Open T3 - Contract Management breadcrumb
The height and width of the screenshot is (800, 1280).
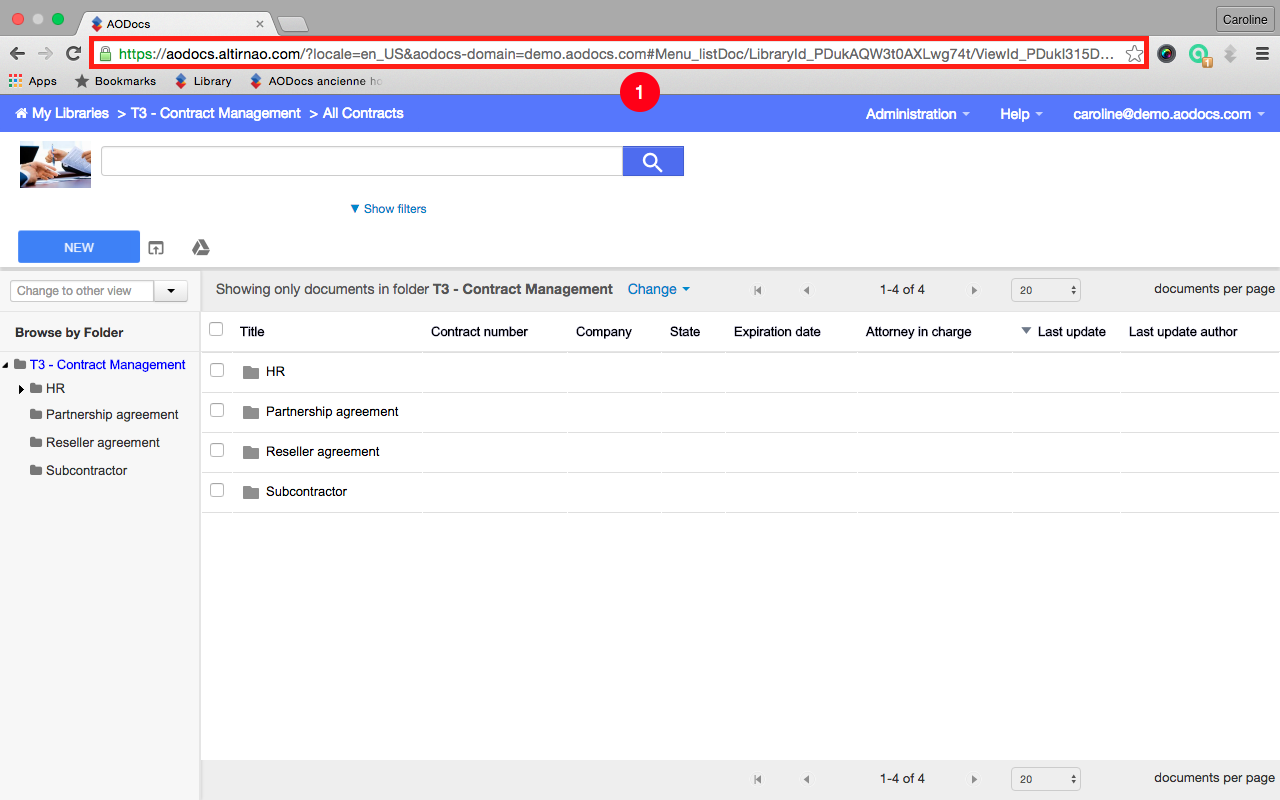216,113
